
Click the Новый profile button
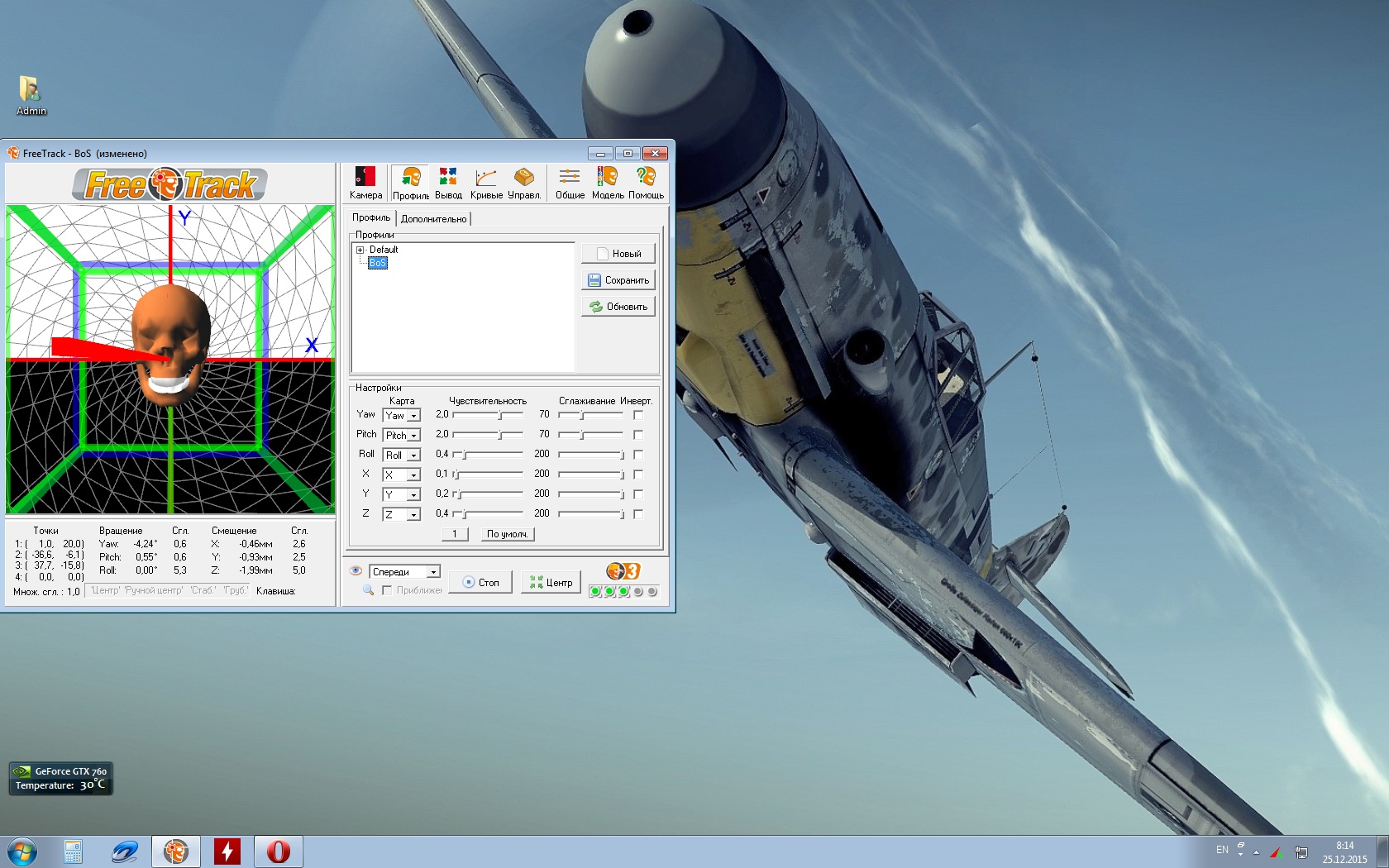tap(618, 254)
